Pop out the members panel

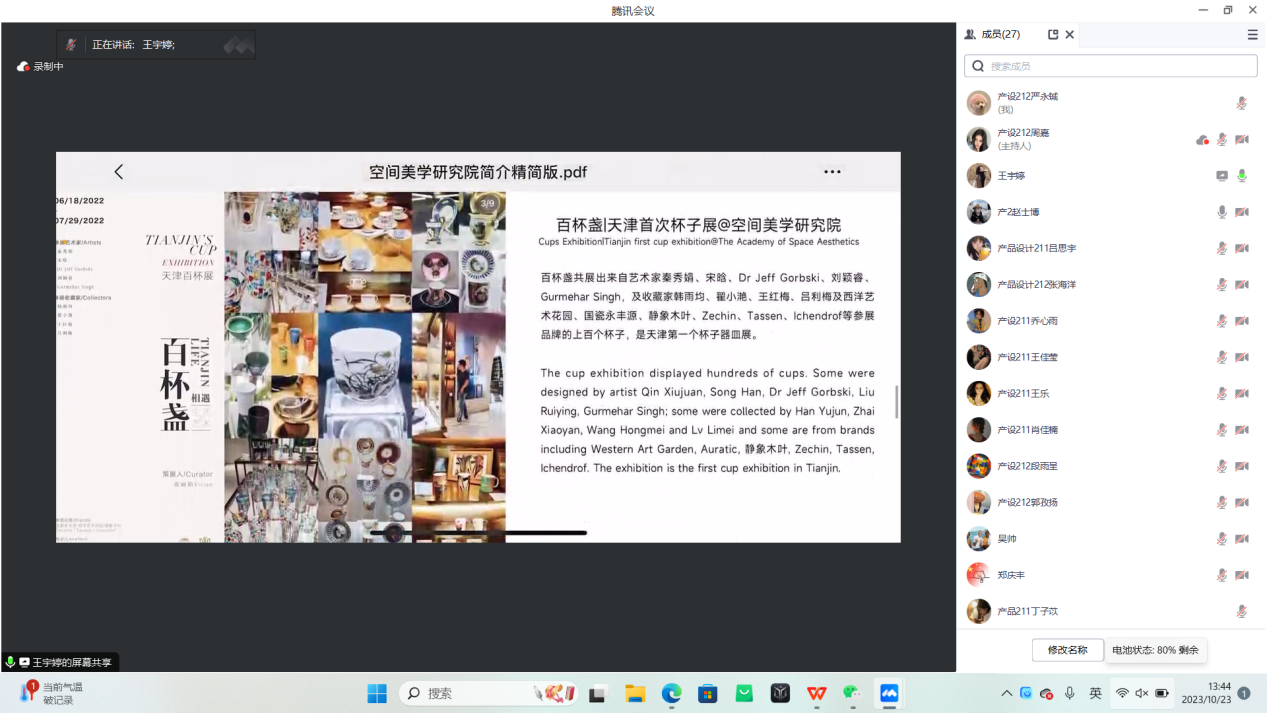tap(1053, 34)
